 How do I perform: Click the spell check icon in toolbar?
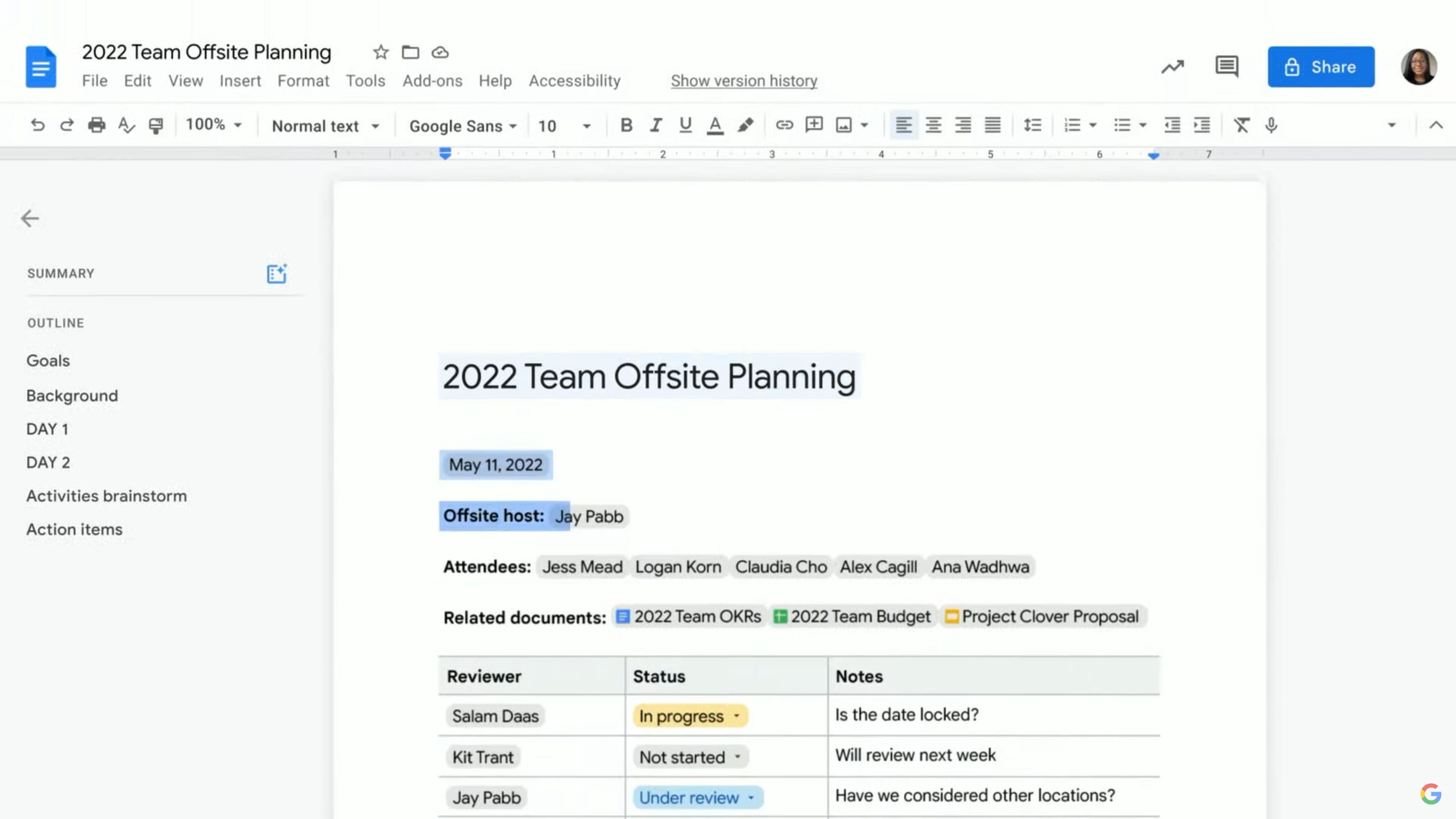126,125
